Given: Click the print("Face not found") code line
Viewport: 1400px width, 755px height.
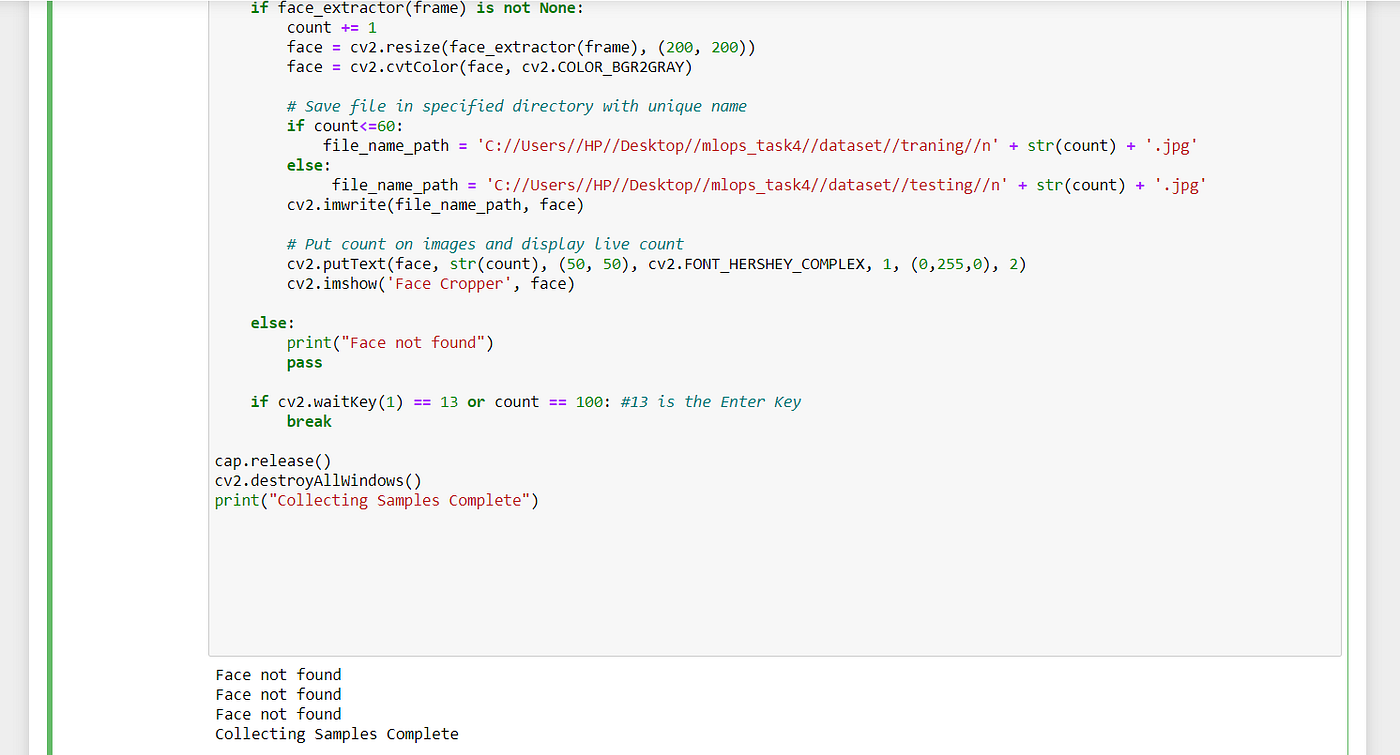Looking at the screenshot, I should (x=390, y=343).
